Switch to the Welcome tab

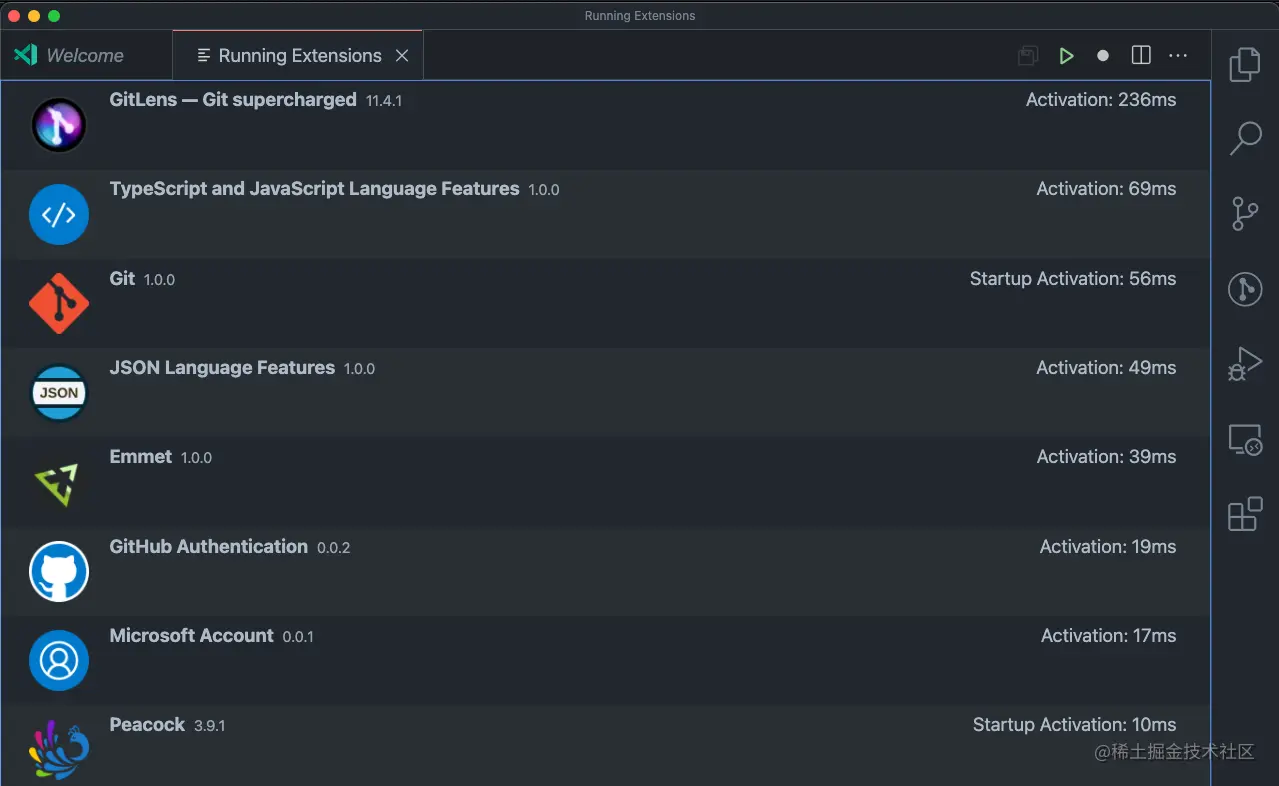click(85, 56)
